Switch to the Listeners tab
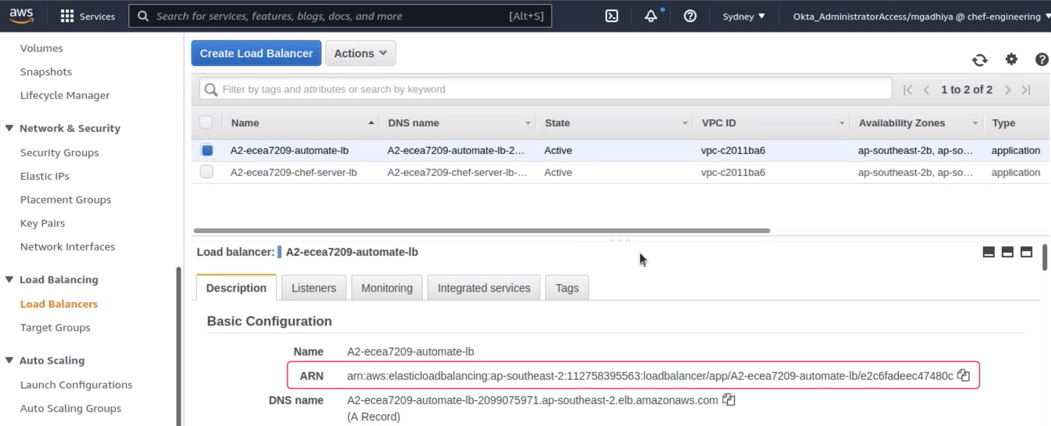Screen dimensions: 1051x426 (x=314, y=288)
